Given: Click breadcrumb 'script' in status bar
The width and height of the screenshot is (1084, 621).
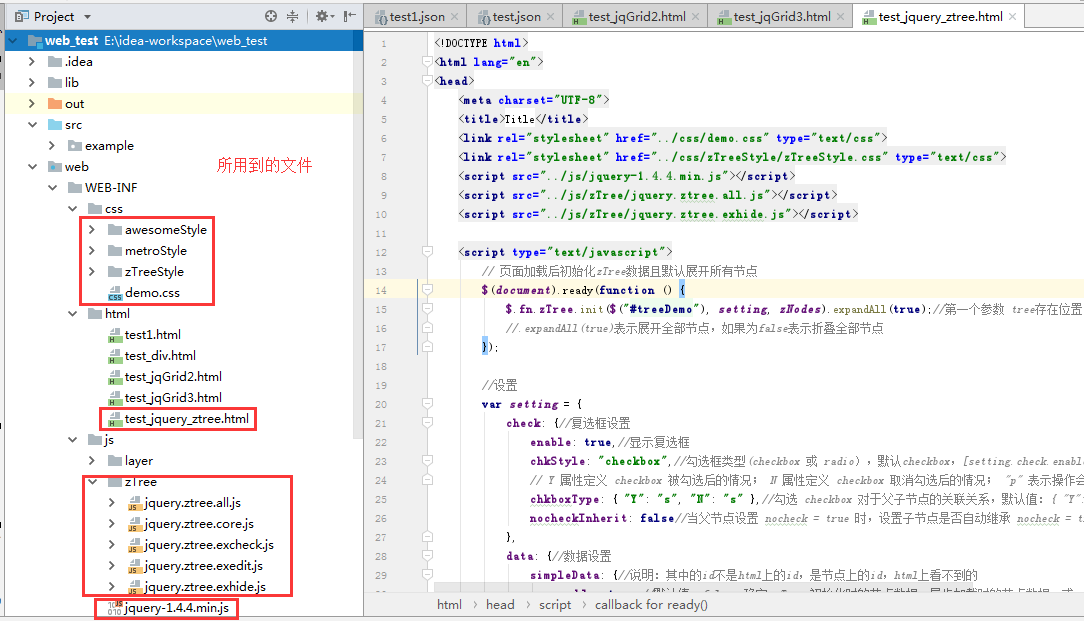Looking at the screenshot, I should click(555, 605).
